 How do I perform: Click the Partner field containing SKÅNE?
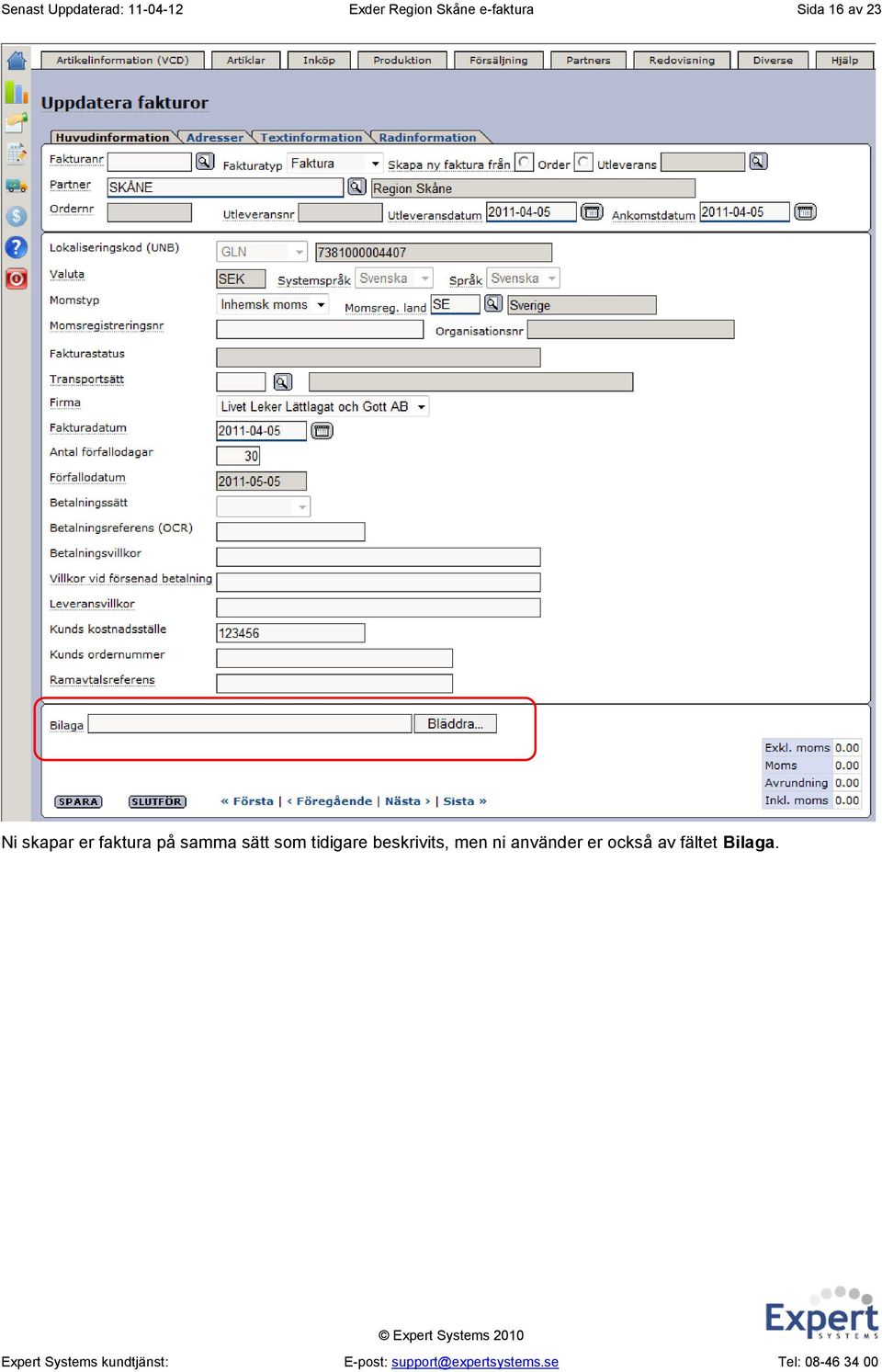pyautogui.click(x=225, y=187)
